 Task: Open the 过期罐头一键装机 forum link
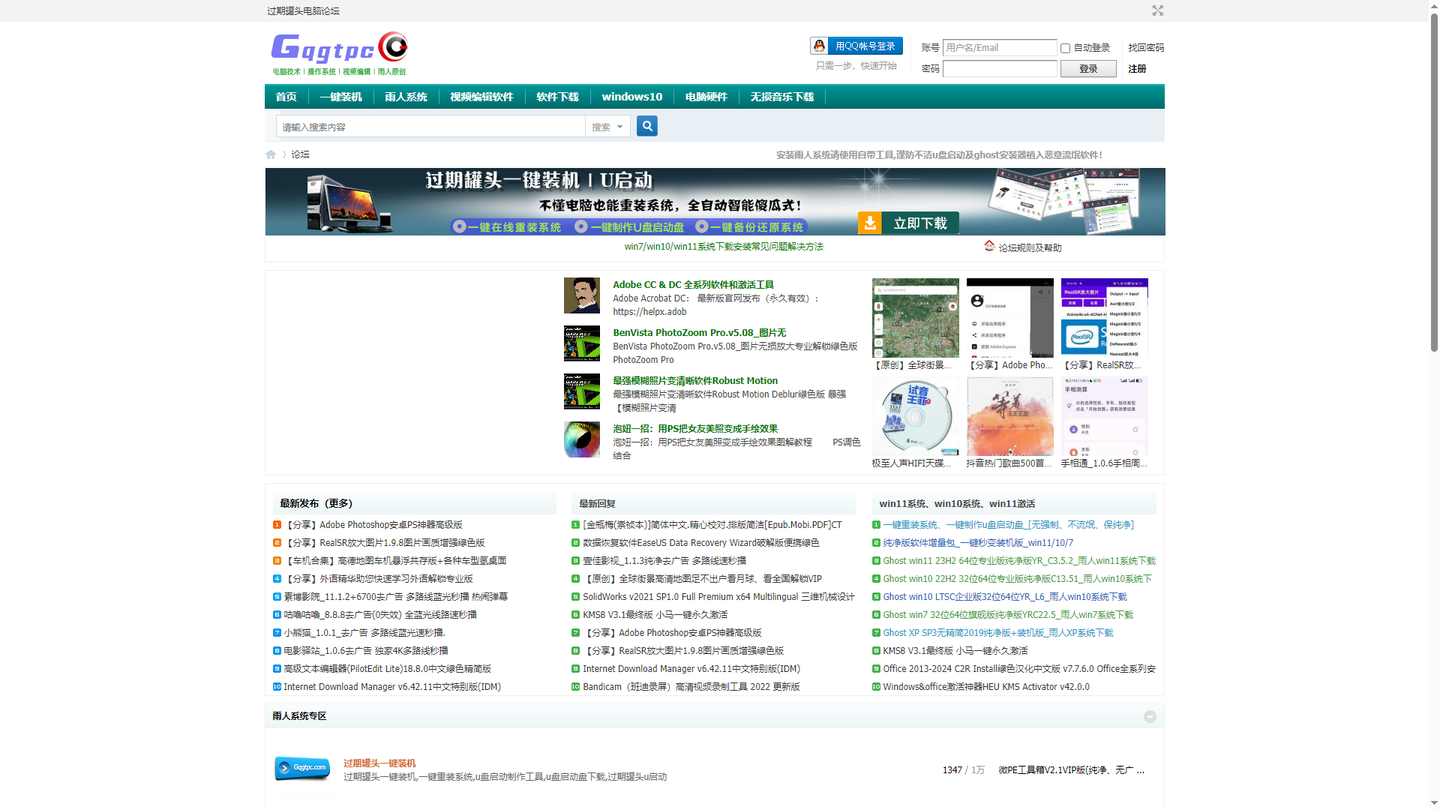[x=379, y=763]
